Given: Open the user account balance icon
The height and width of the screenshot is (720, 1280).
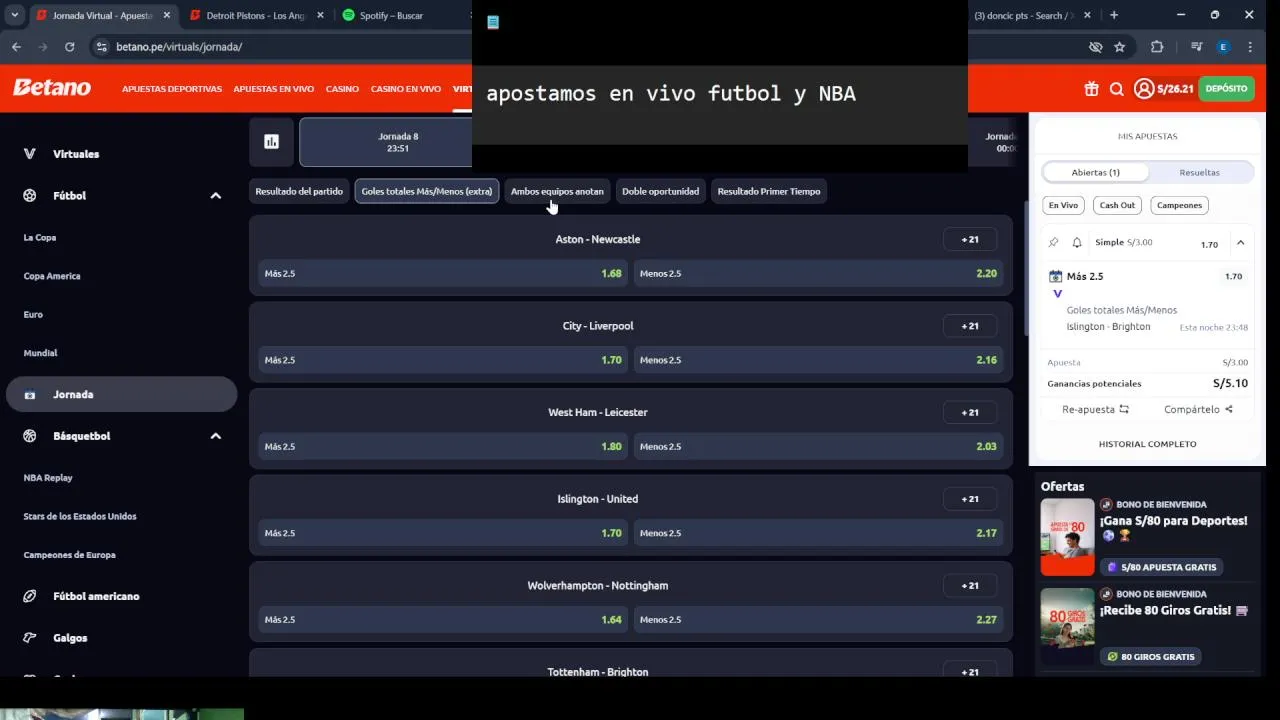Looking at the screenshot, I should point(1144,89).
